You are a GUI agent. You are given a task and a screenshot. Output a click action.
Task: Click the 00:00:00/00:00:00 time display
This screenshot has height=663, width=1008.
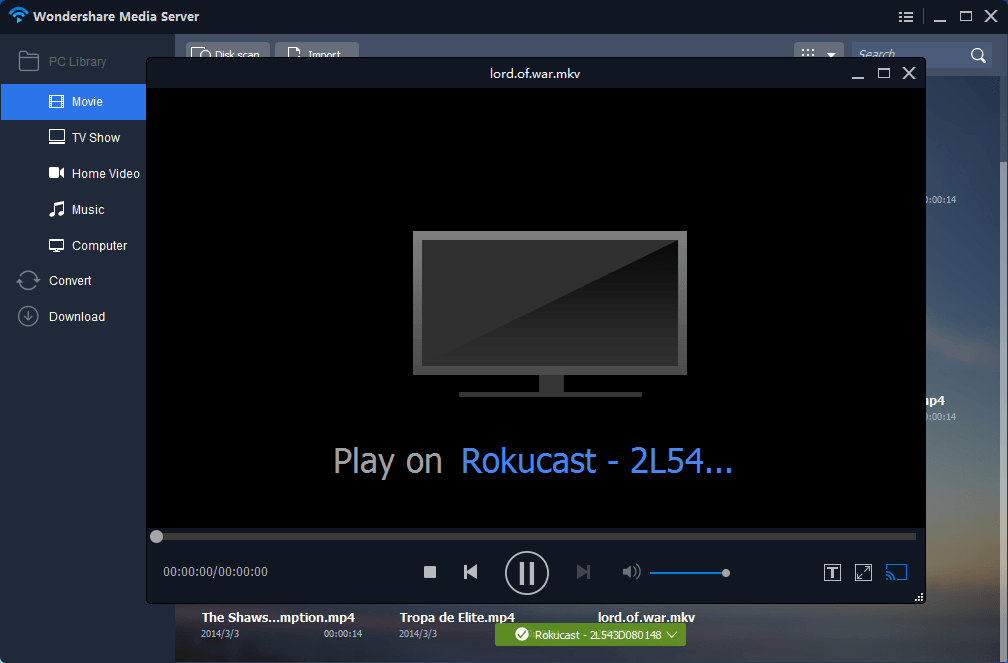(x=215, y=572)
